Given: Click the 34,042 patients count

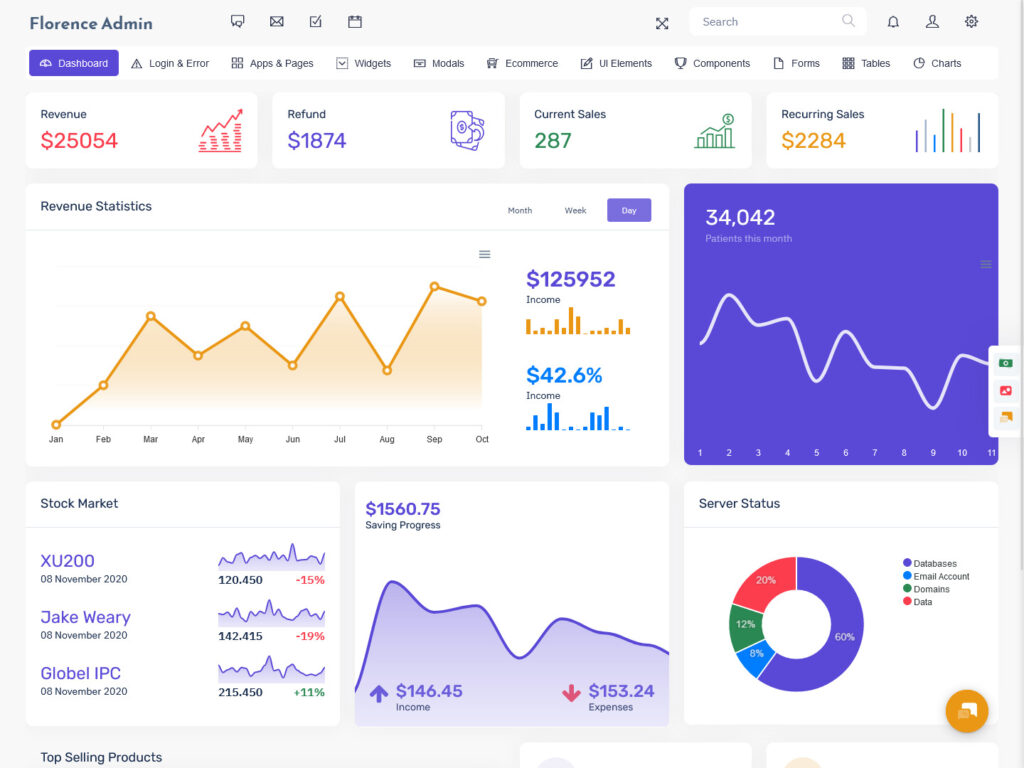Looking at the screenshot, I should [x=740, y=217].
